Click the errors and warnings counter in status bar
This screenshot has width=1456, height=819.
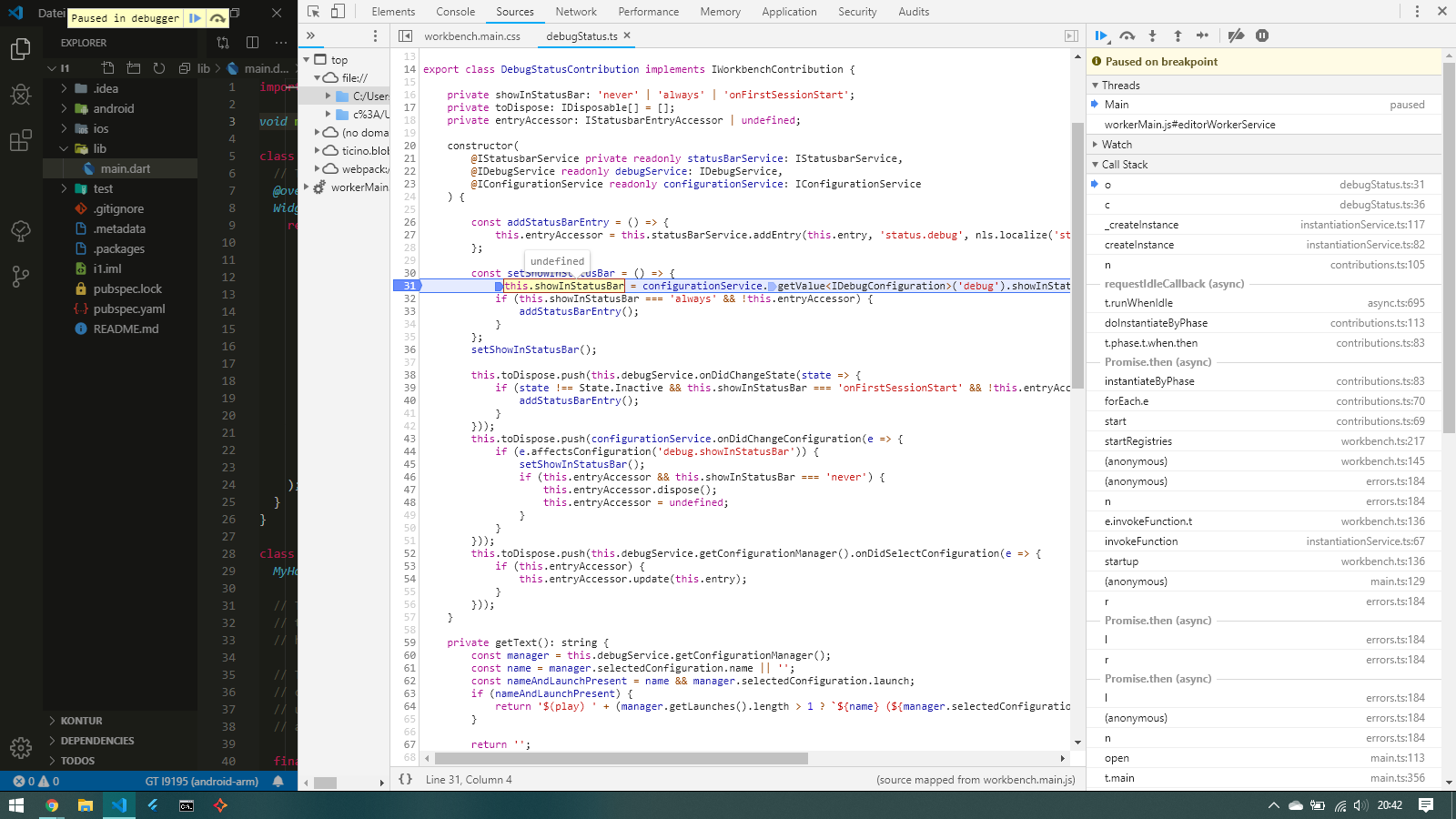pyautogui.click(x=36, y=780)
